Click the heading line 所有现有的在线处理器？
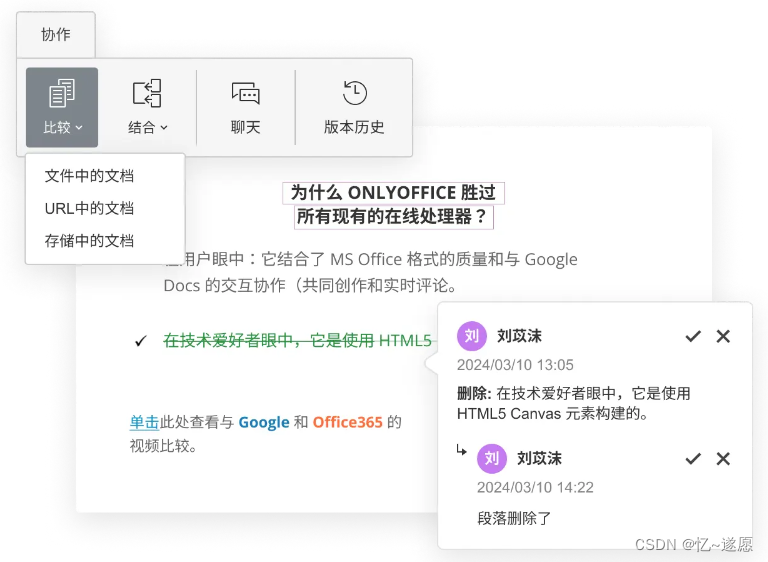 (392, 216)
